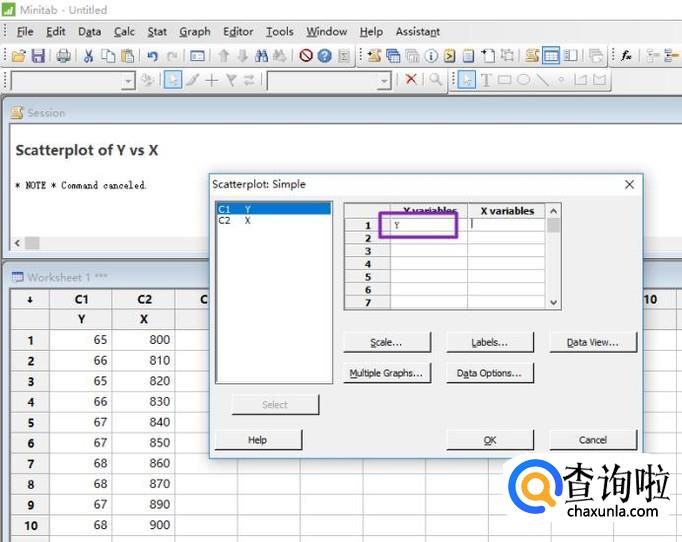Copy selection with the copy icon
682x542 pixels.
coord(108,56)
